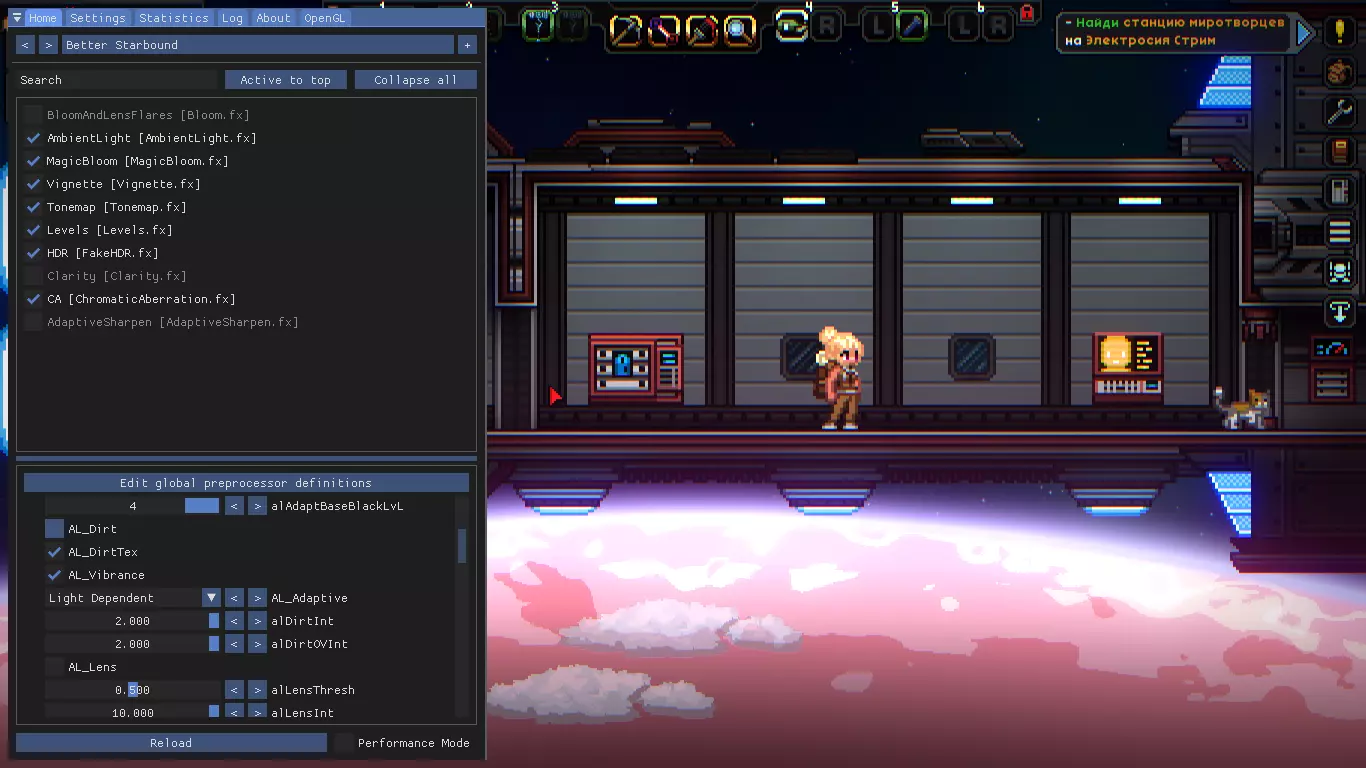Open the codex book icon
The image size is (1366, 768).
point(1340,151)
